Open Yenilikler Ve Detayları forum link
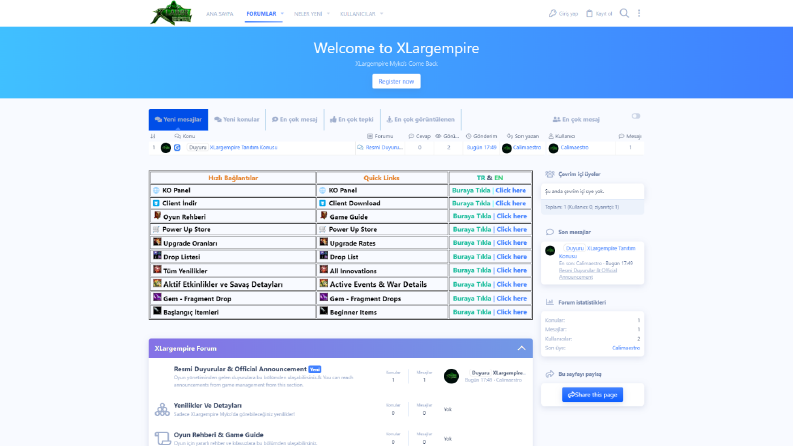 point(207,406)
